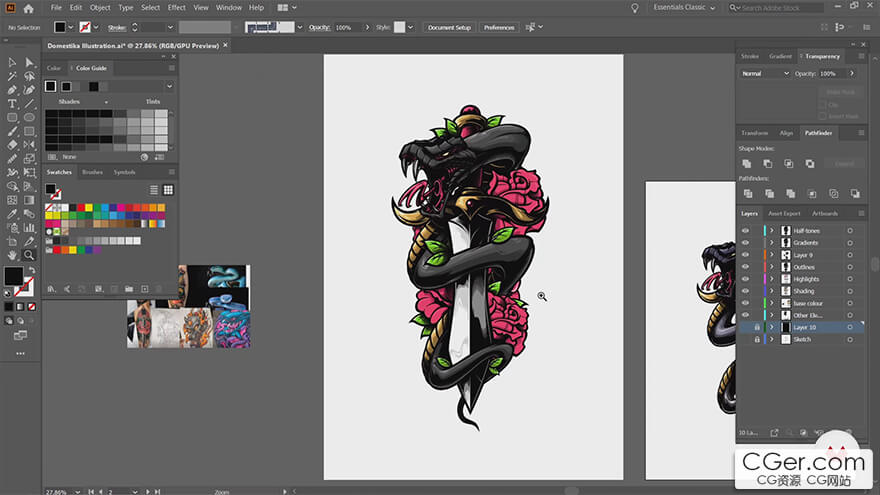Open the Normal blending mode dropdown
The image size is (880, 495).
[x=765, y=74]
